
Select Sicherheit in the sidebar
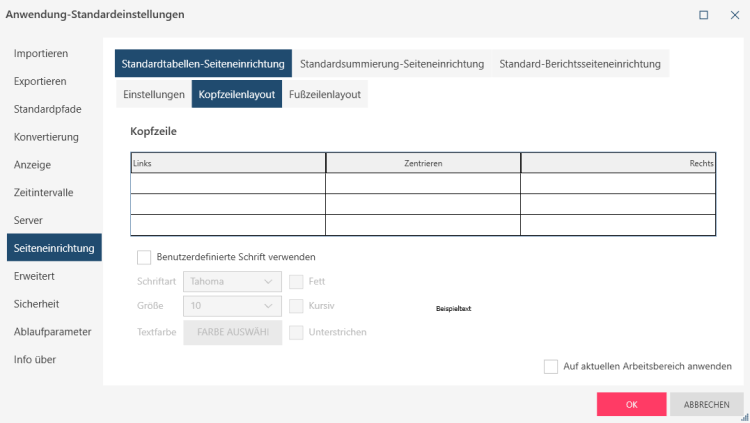click(x=39, y=303)
